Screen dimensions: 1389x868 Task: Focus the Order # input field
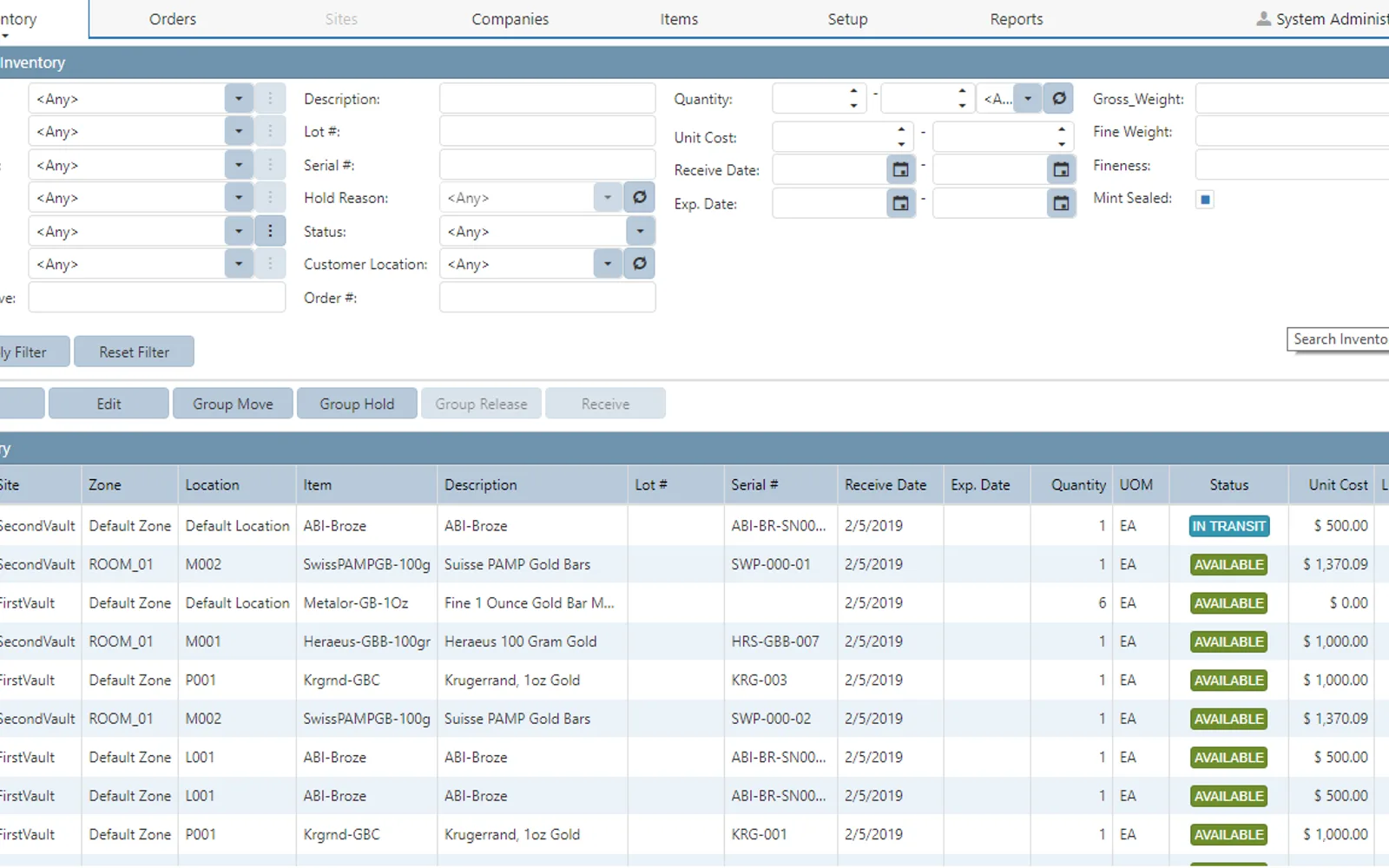[x=548, y=298]
